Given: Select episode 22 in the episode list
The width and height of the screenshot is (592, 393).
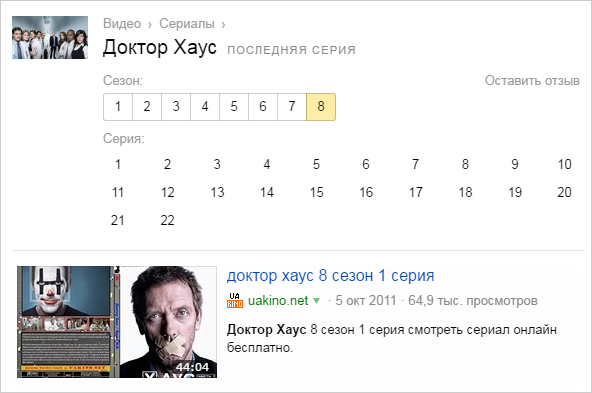Looking at the screenshot, I should [167, 220].
